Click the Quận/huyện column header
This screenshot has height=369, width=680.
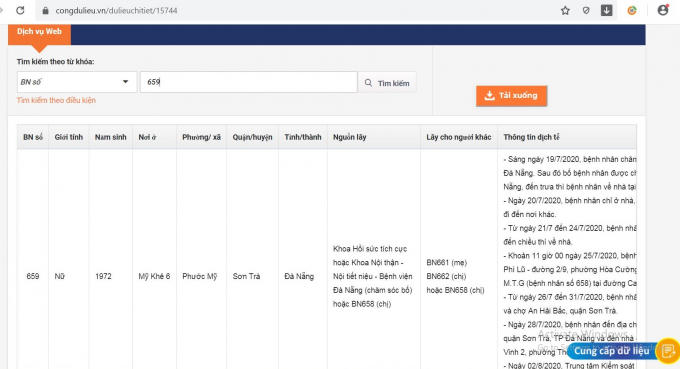point(252,137)
